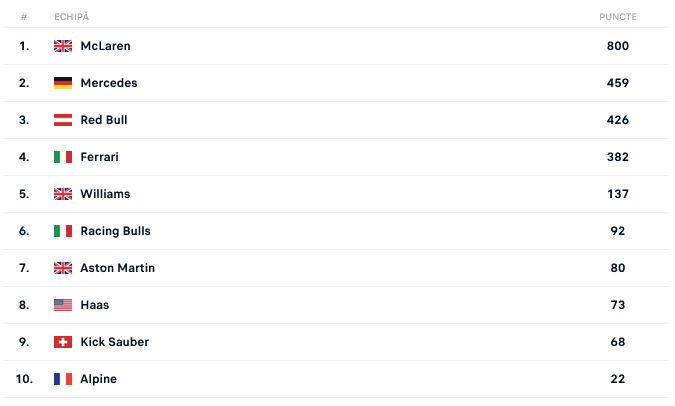Viewport: 675px width, 406px height.
Task: Open the Aston Martin team link
Action: pyautogui.click(x=117, y=268)
